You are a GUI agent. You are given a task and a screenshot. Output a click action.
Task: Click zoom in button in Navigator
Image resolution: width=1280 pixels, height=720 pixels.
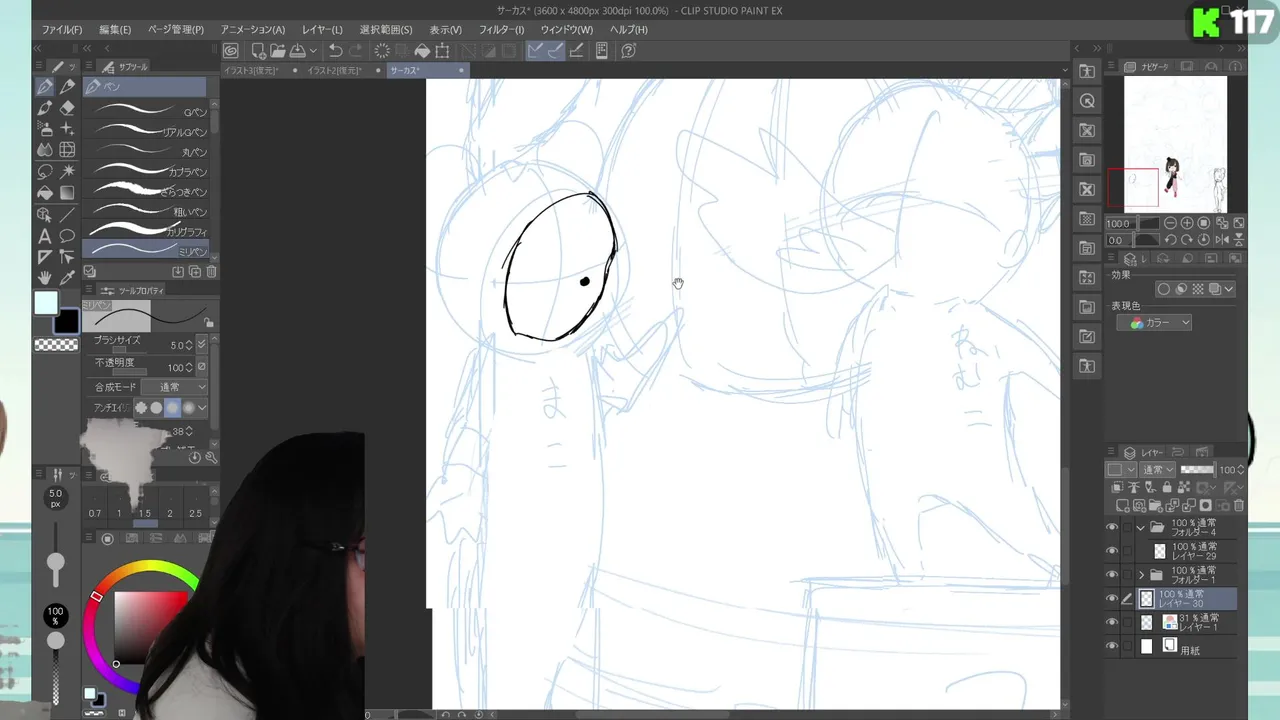[1187, 223]
